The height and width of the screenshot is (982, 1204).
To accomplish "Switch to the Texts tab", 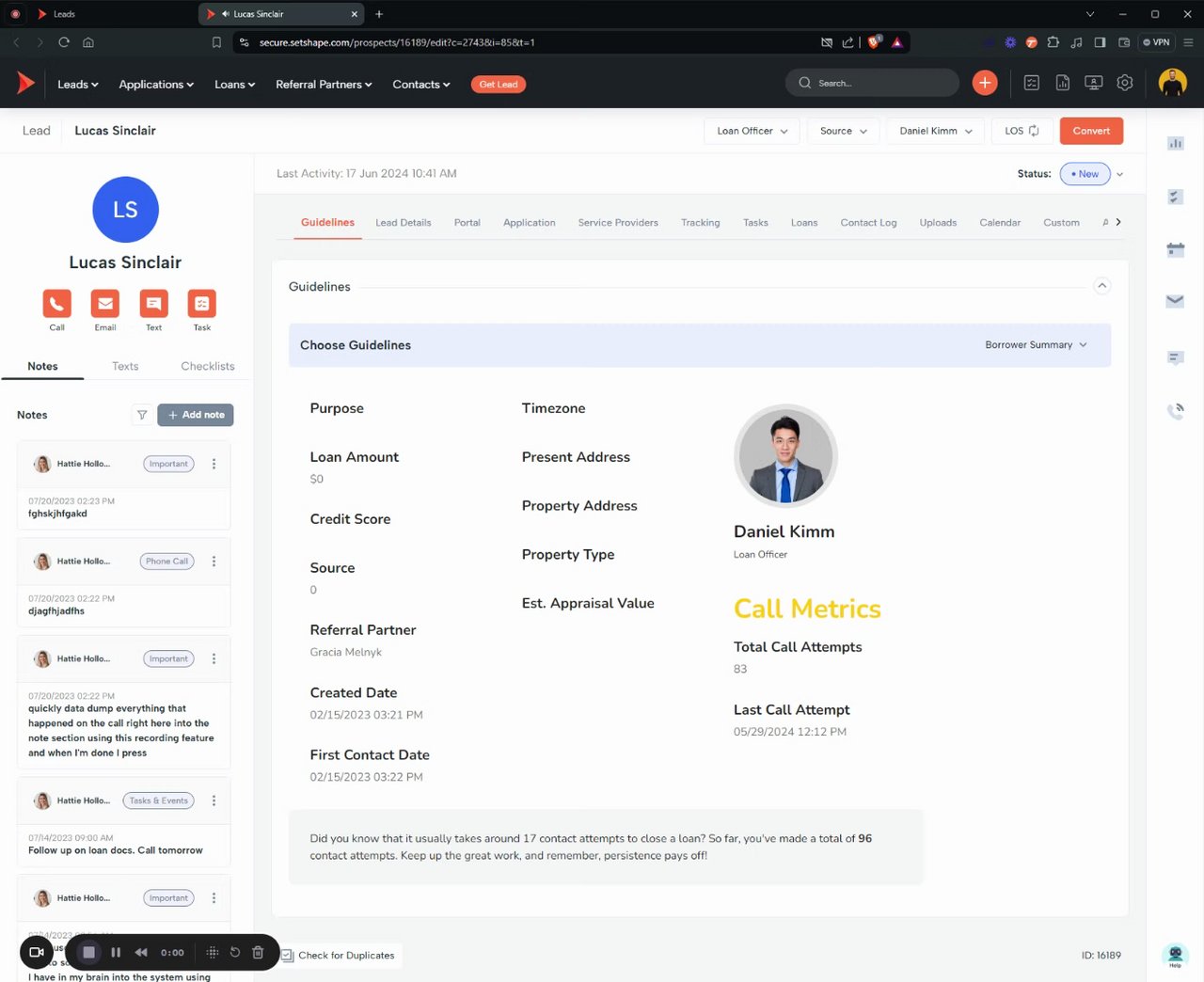I will click(125, 366).
